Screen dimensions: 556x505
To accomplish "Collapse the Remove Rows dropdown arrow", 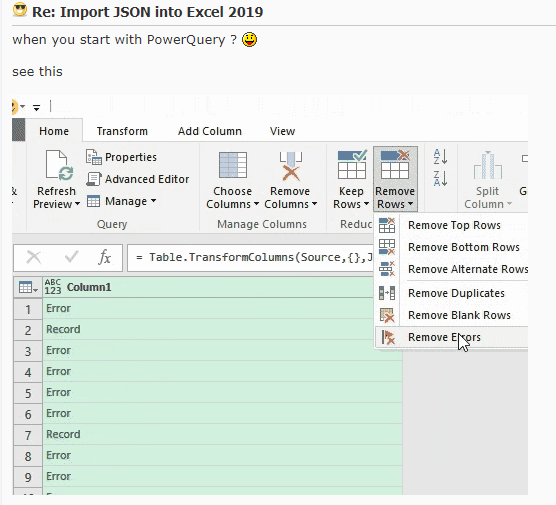I will (410, 204).
